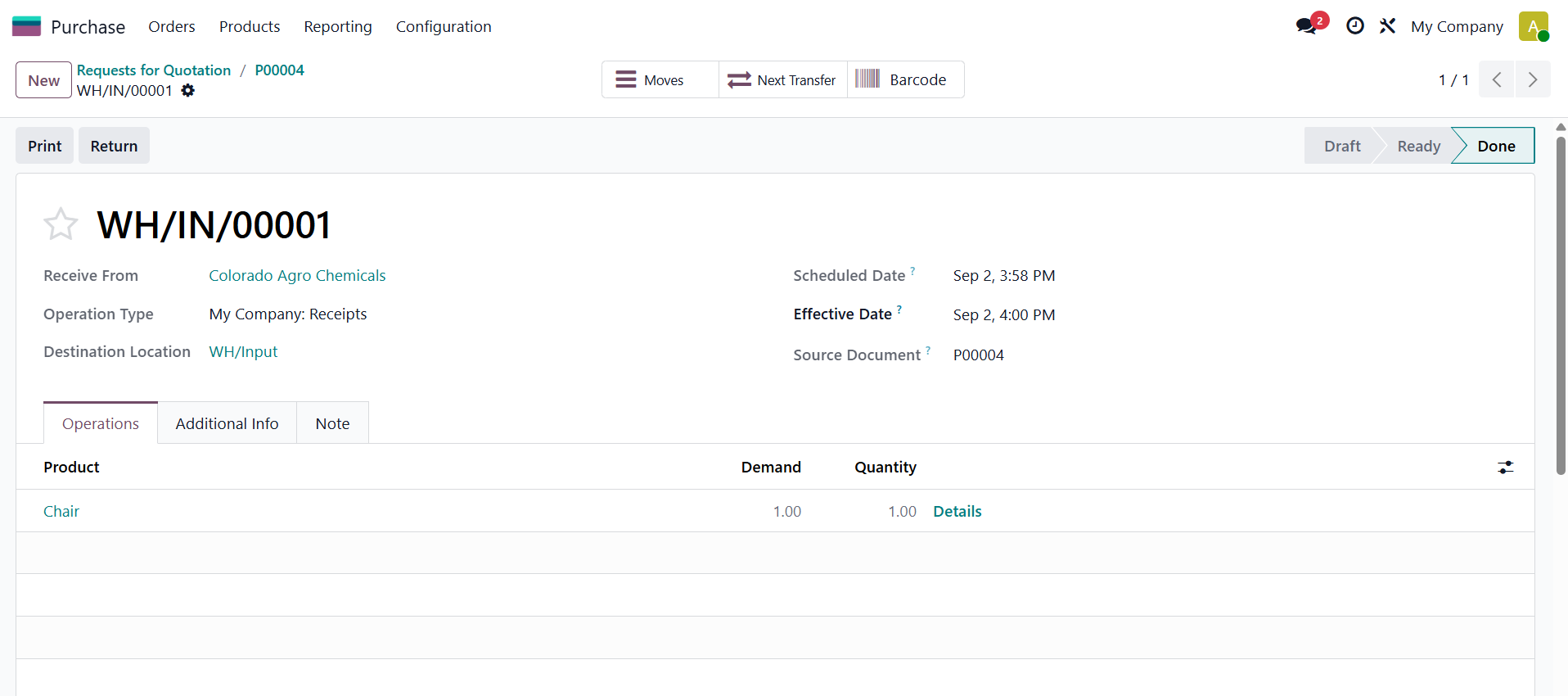Open the Orders menu

pyautogui.click(x=172, y=27)
